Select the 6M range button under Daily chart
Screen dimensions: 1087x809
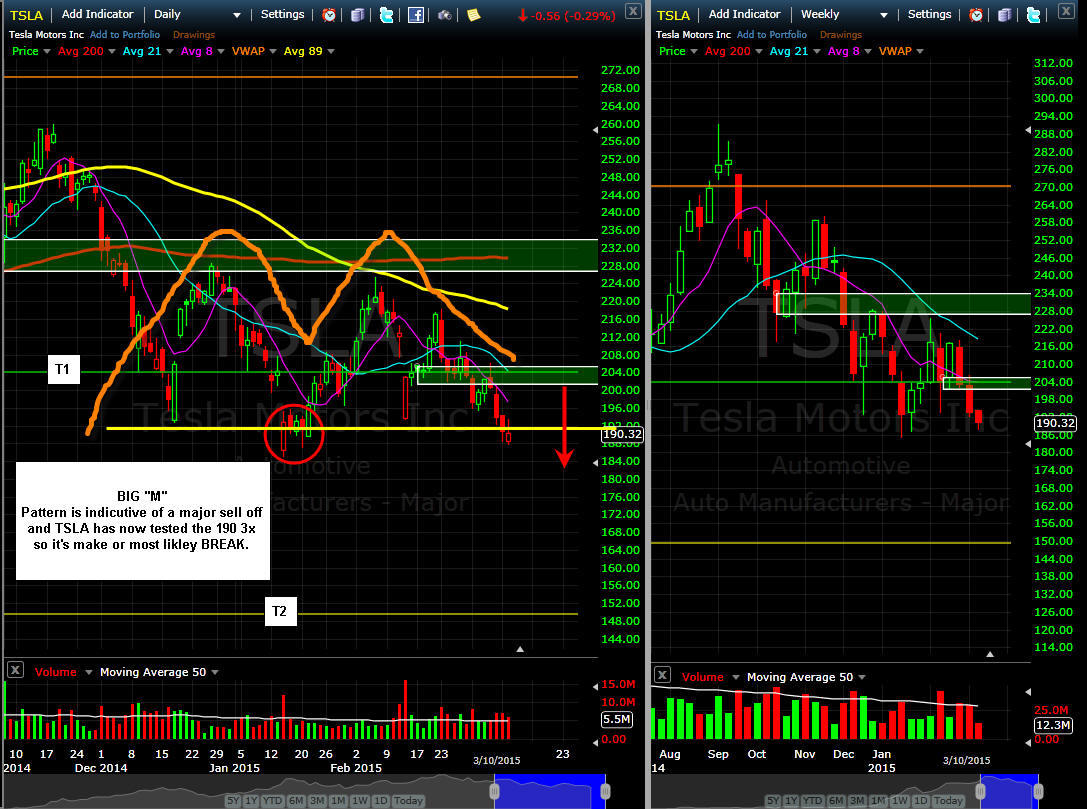295,801
